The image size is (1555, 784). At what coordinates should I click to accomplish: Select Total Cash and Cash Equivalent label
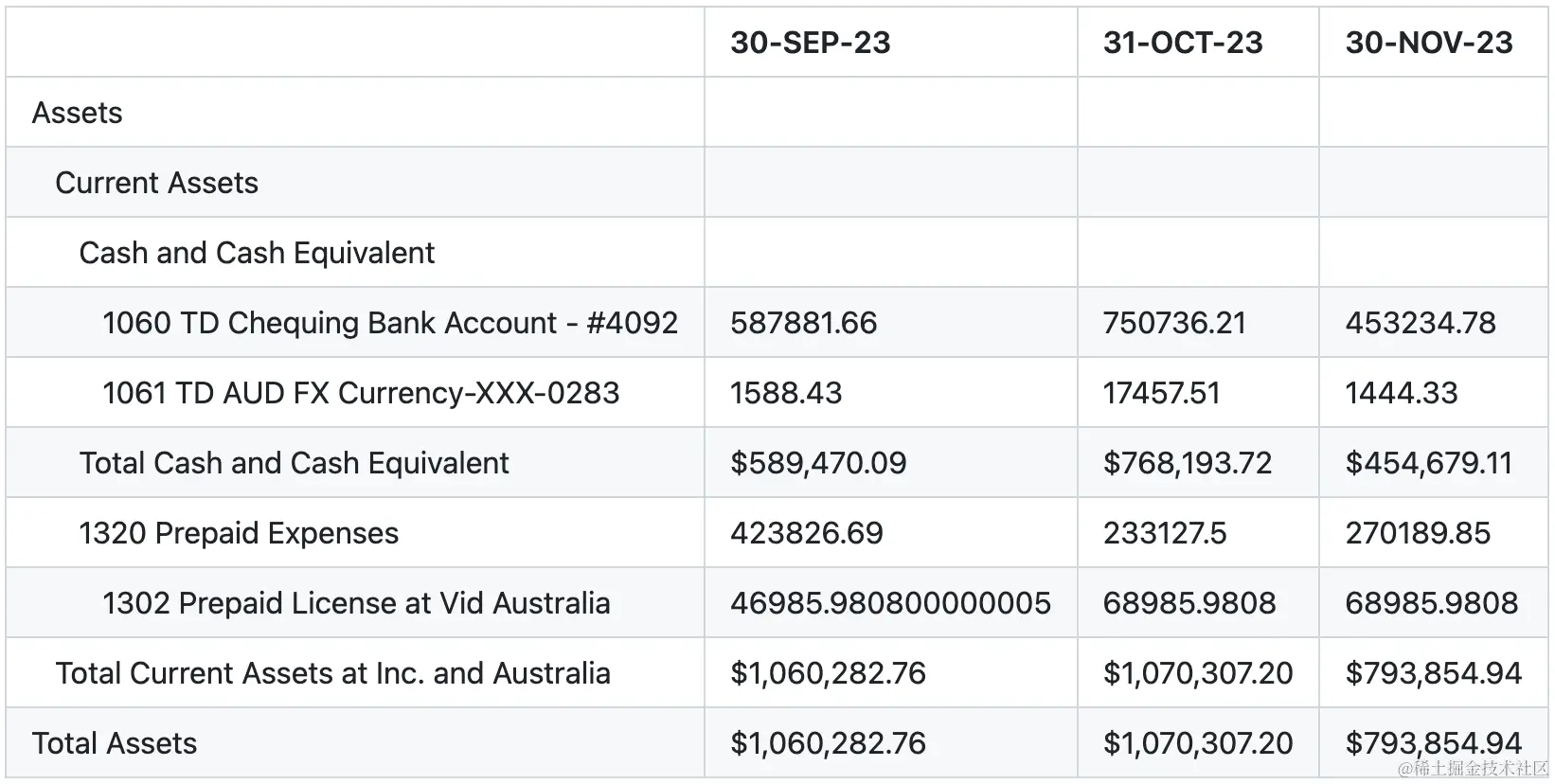pyautogui.click(x=294, y=463)
